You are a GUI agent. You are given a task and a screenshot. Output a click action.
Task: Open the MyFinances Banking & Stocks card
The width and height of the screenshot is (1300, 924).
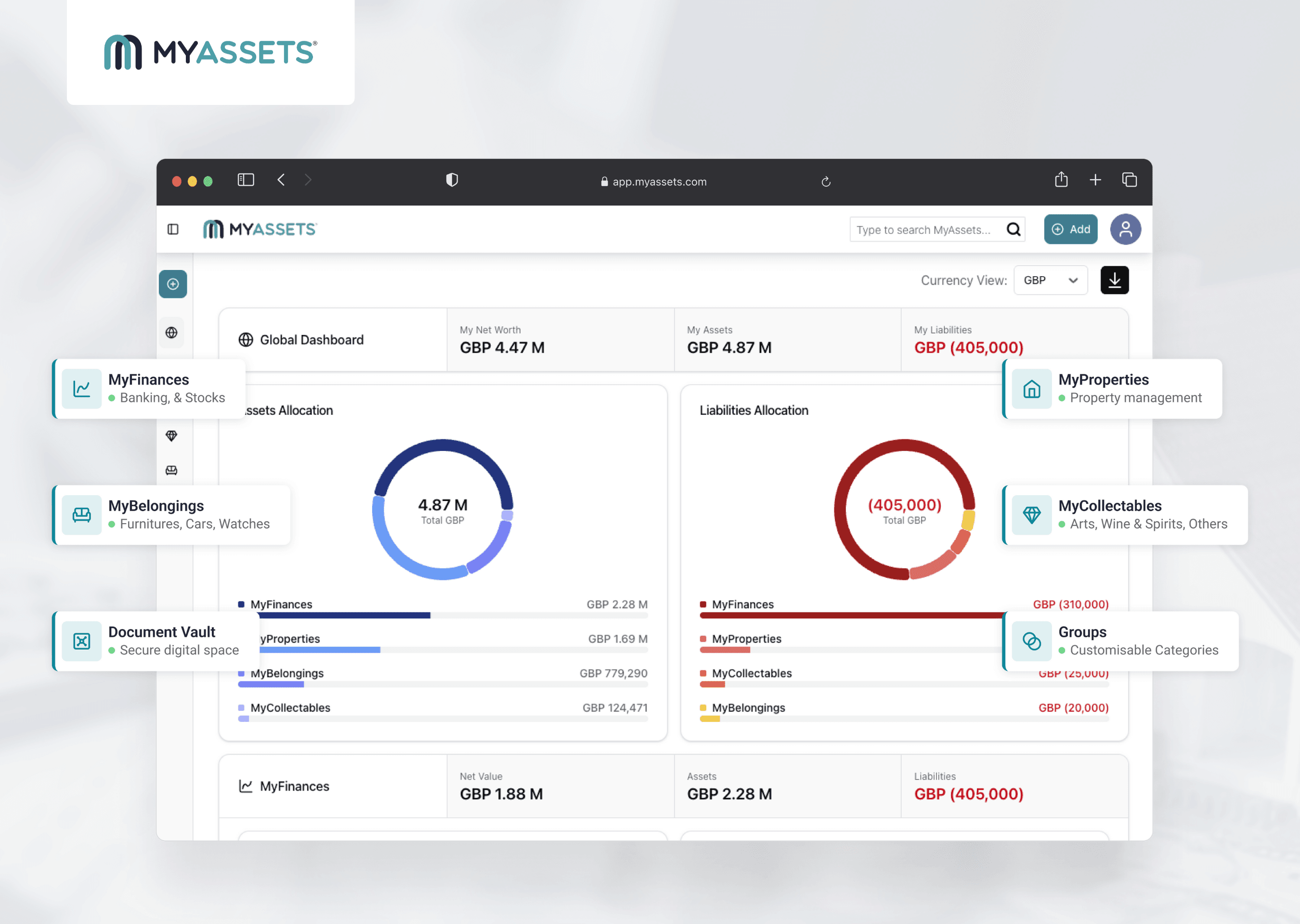[149, 388]
